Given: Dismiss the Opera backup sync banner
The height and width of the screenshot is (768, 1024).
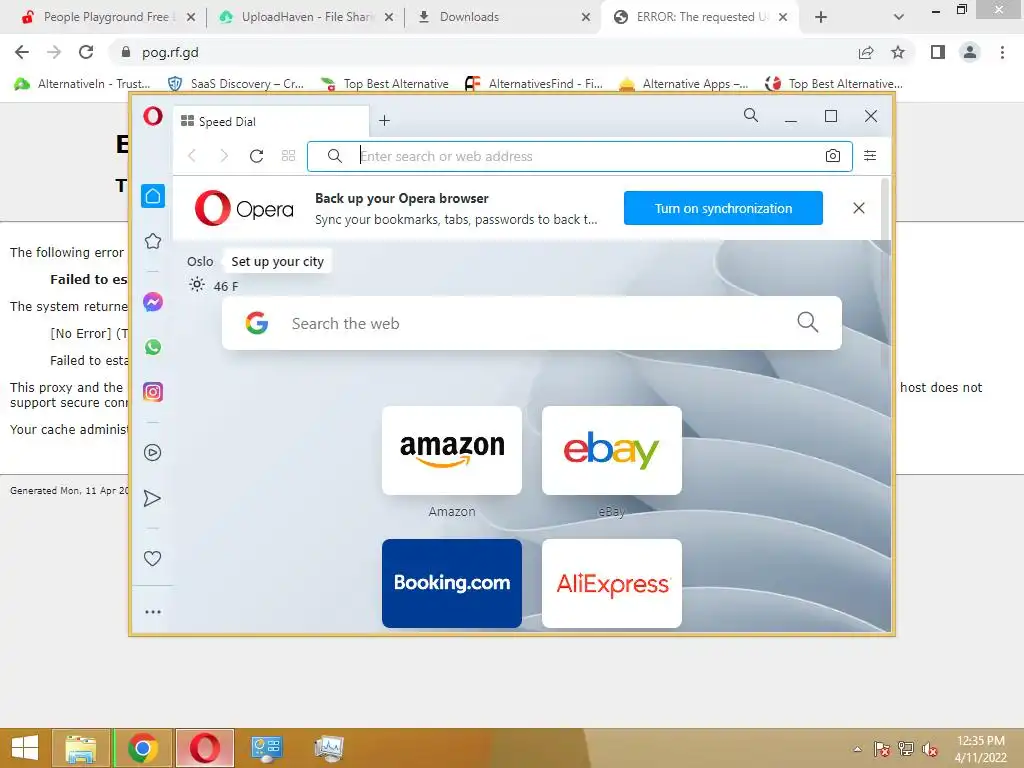Looking at the screenshot, I should (x=859, y=208).
